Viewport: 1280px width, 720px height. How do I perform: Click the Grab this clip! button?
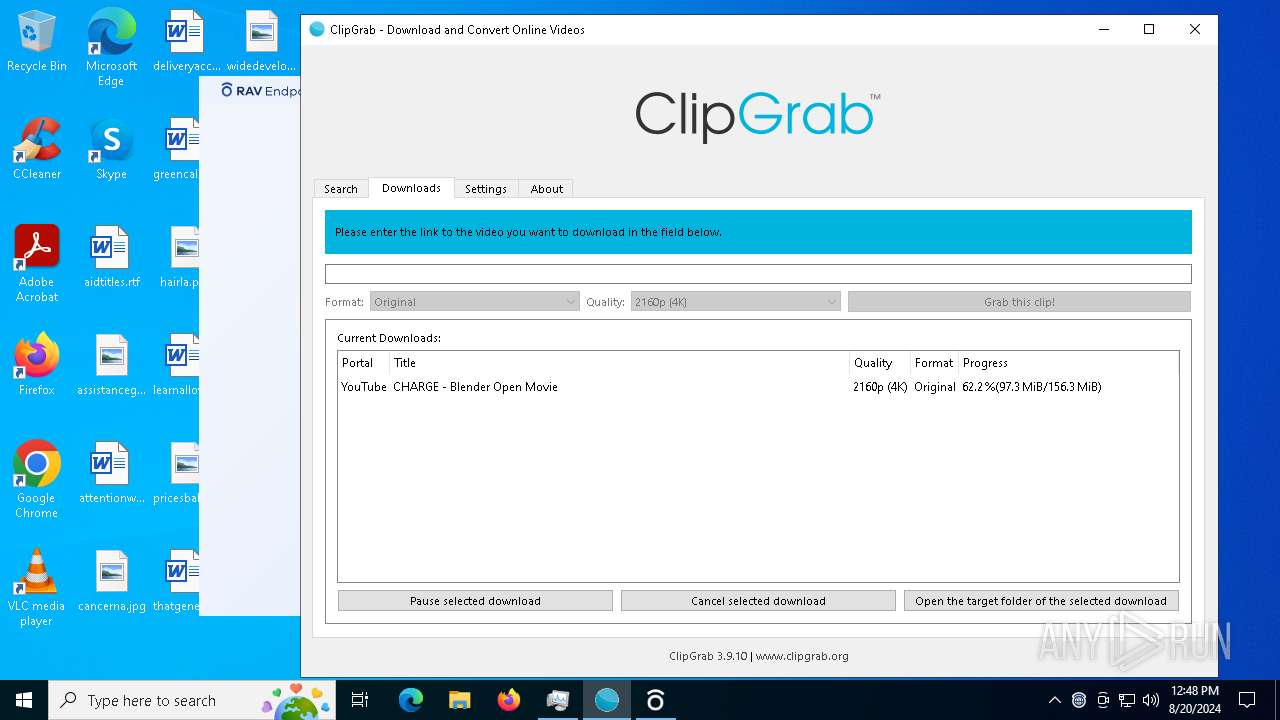1019,302
